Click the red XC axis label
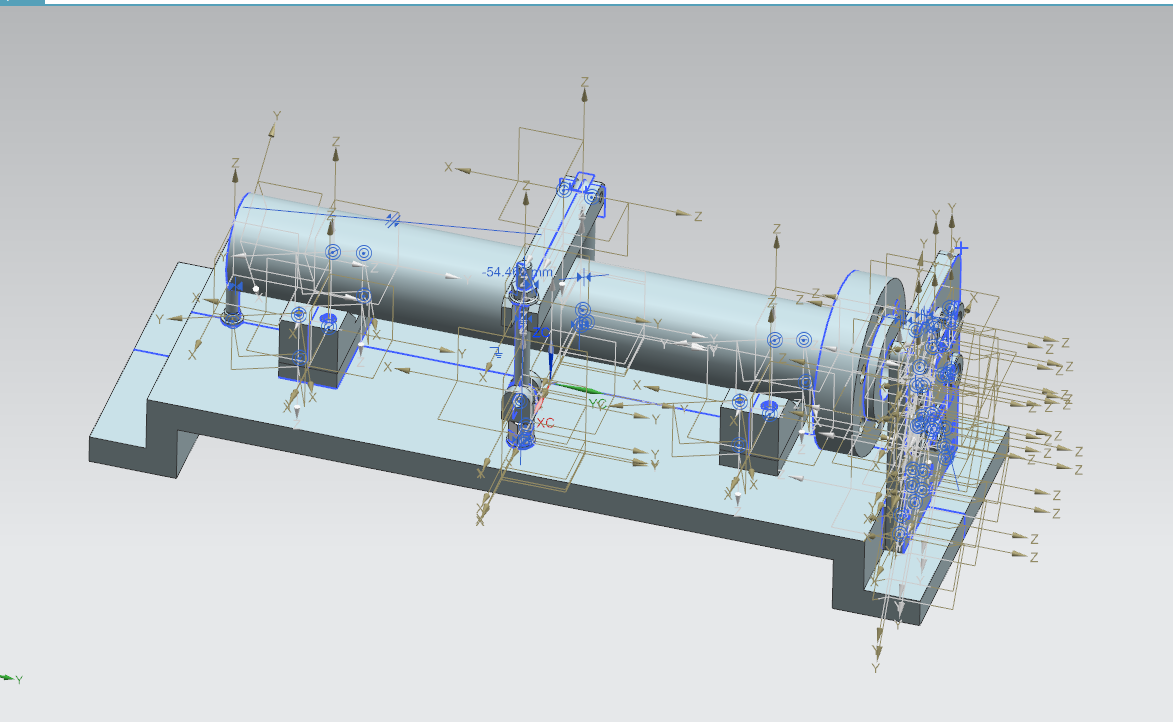 point(545,423)
